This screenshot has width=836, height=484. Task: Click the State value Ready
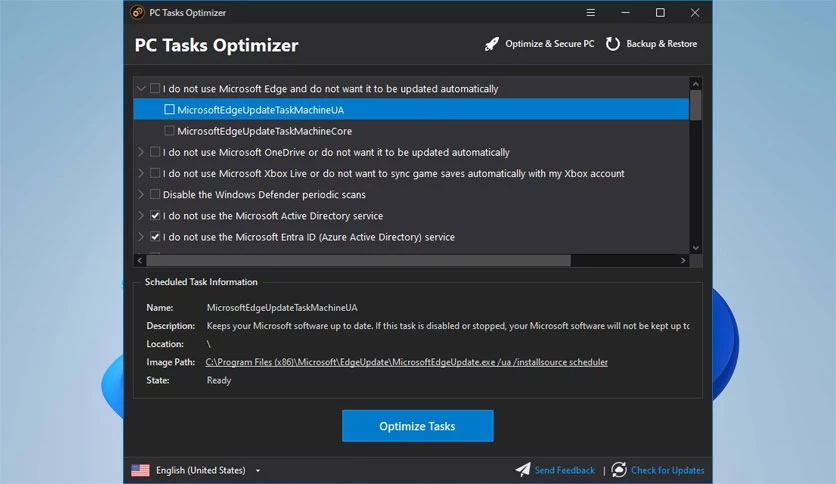pos(219,380)
